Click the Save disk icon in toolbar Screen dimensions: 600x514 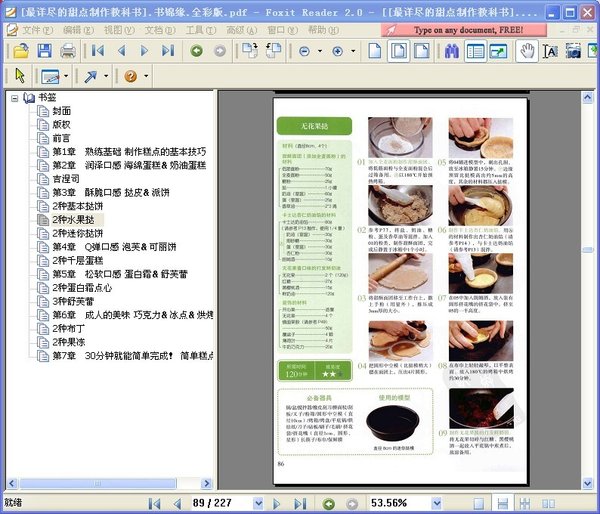(43, 51)
